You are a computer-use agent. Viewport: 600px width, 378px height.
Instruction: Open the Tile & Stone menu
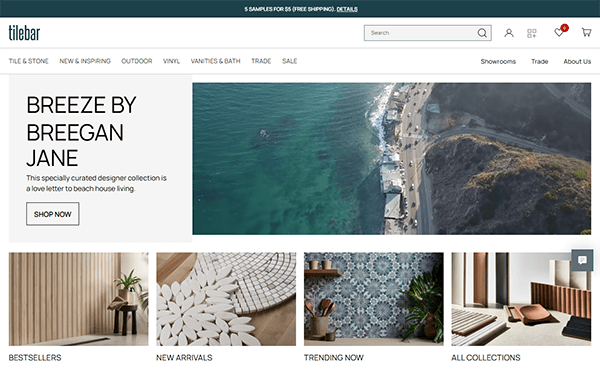coord(29,61)
